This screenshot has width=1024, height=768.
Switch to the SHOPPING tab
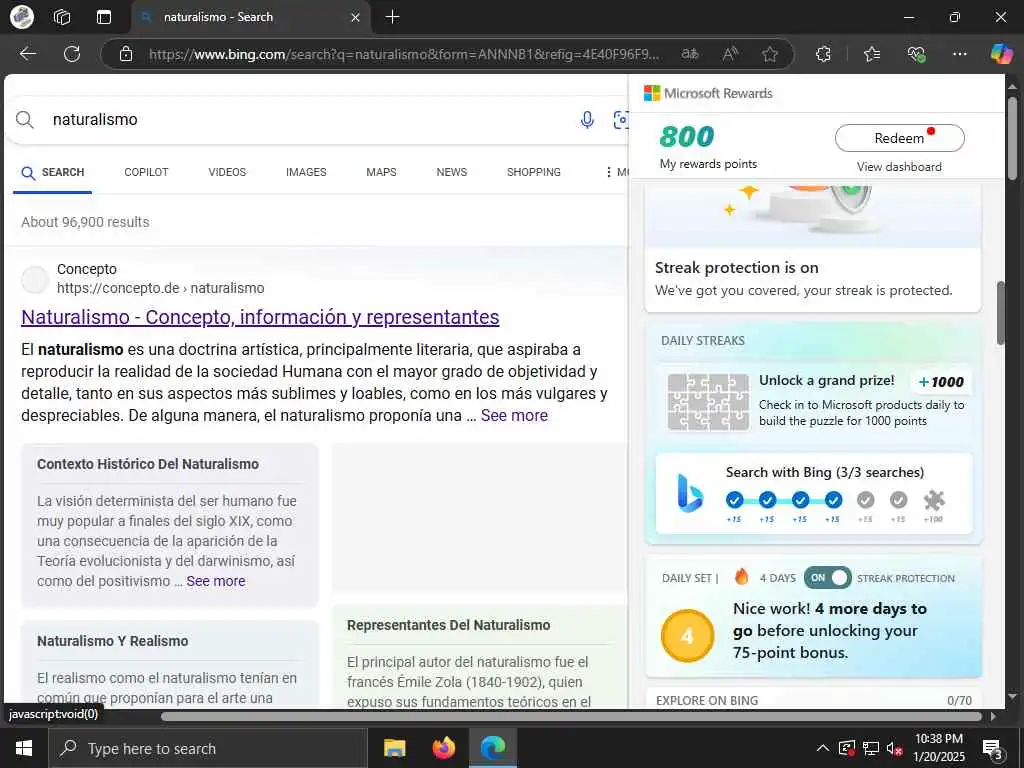click(x=534, y=172)
